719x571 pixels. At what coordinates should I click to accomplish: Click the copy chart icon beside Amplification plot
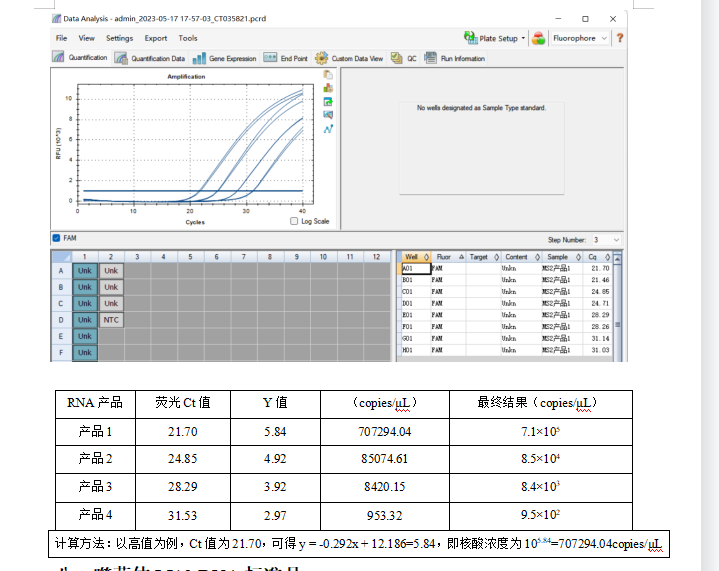coord(328,75)
